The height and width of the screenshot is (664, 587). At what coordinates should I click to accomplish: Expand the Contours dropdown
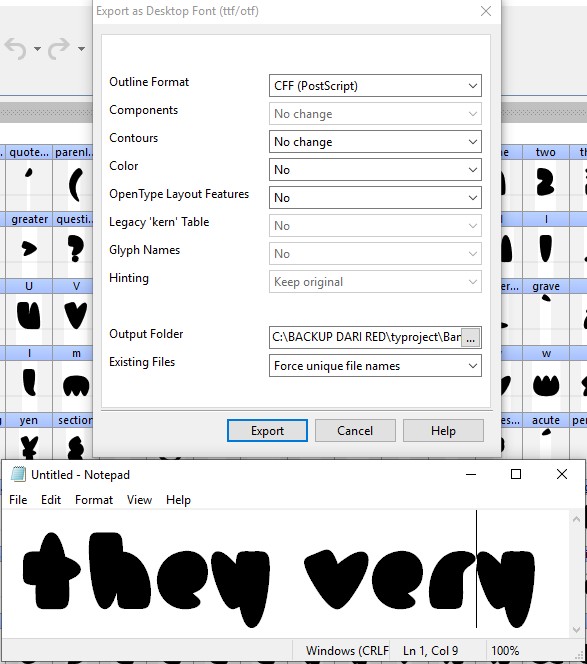point(375,142)
